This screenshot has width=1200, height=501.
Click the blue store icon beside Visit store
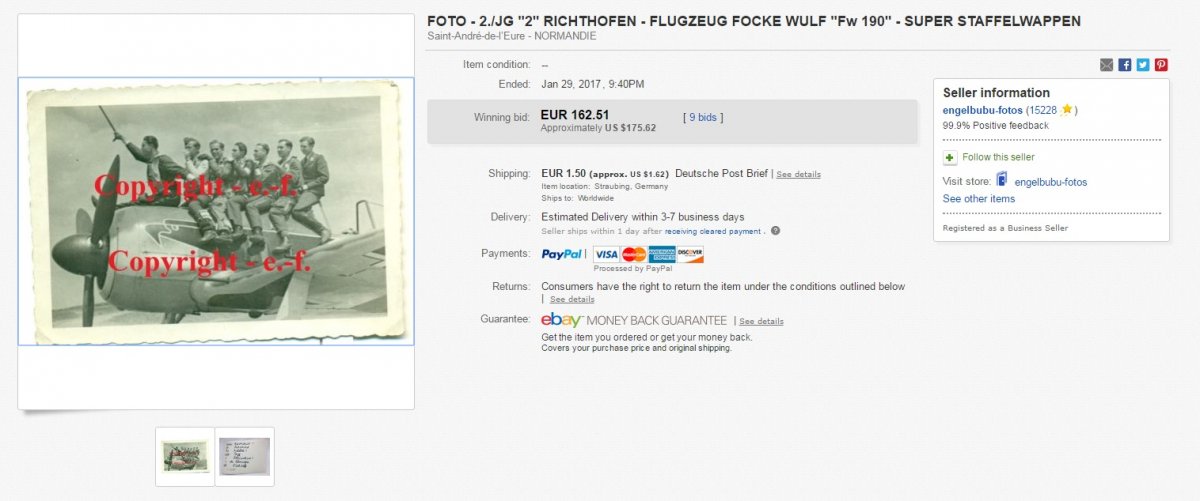[1001, 181]
